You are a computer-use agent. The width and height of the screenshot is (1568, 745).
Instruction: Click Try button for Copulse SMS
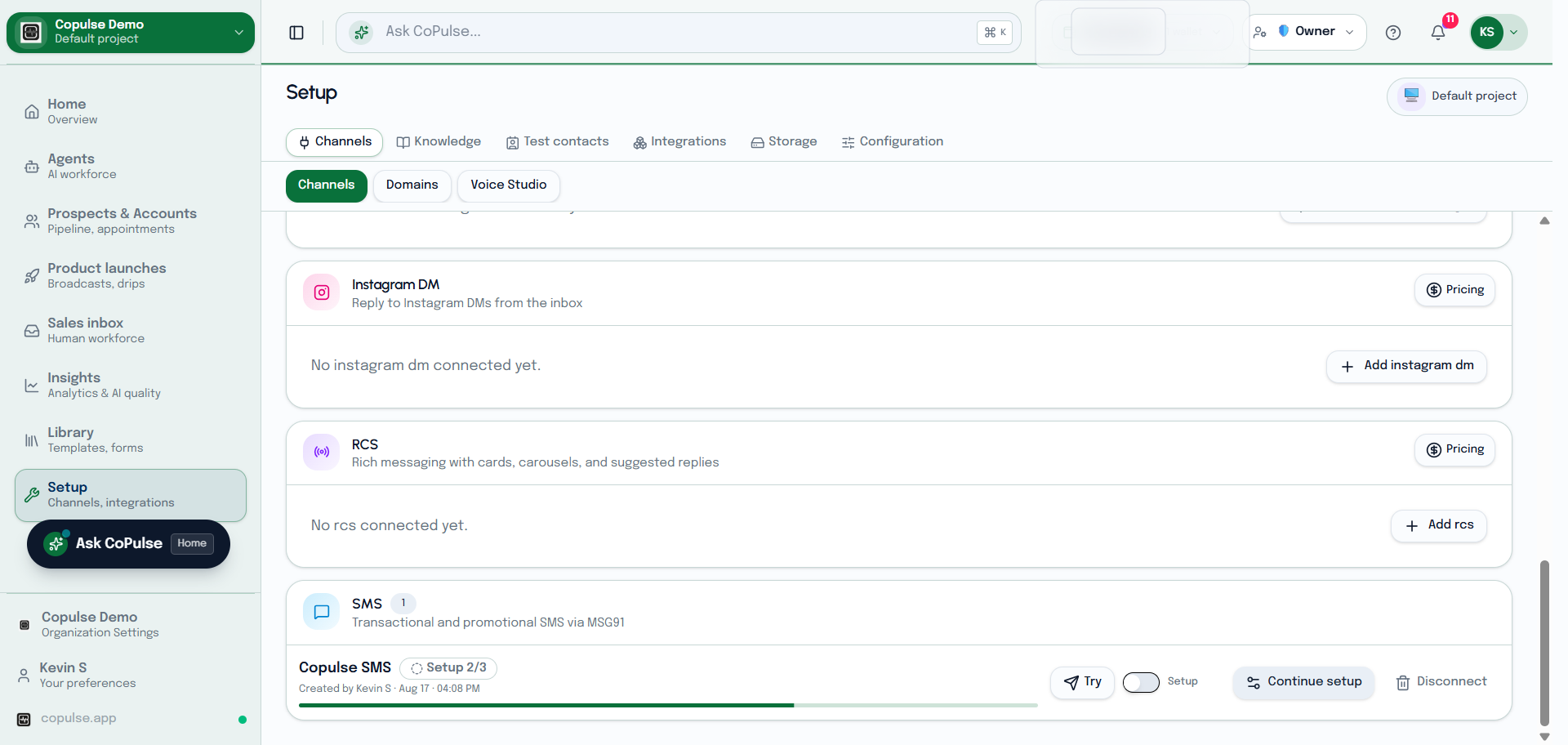pyautogui.click(x=1083, y=682)
